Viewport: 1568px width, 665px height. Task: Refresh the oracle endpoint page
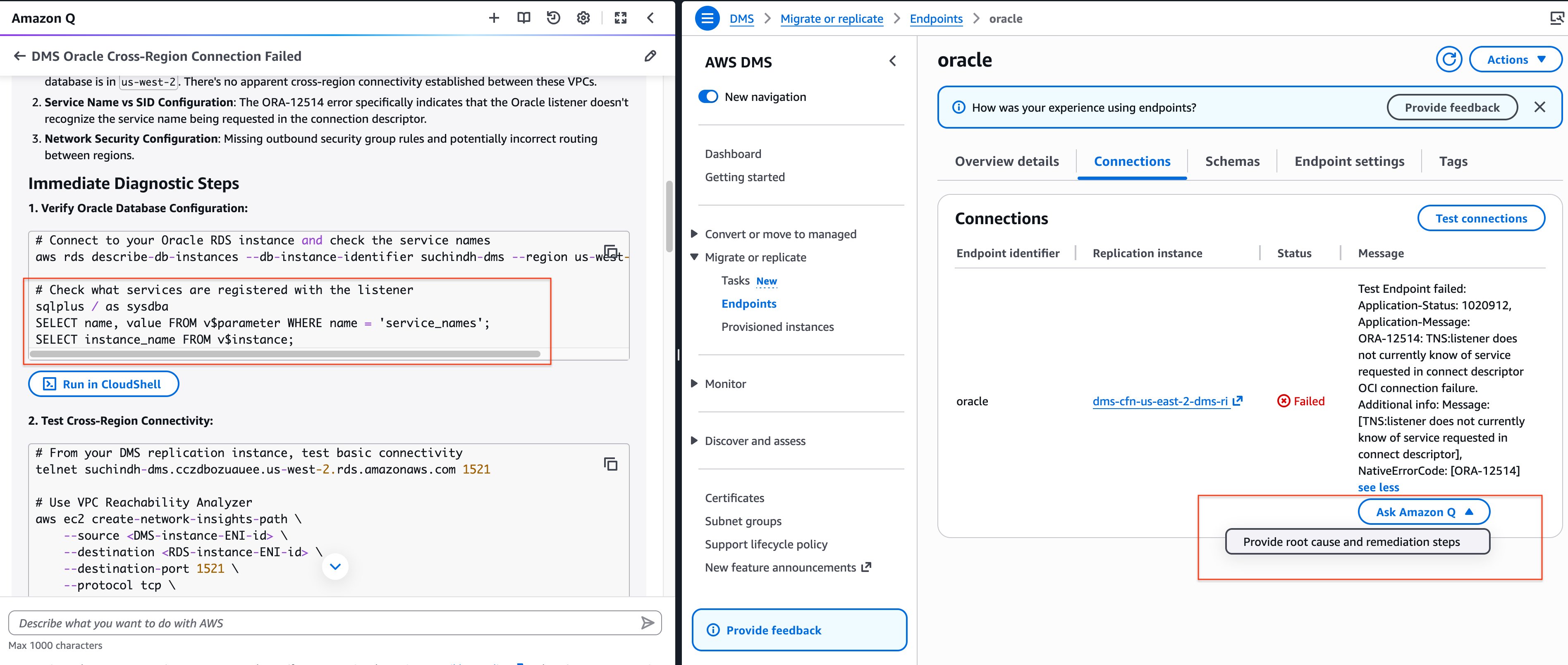pos(1449,59)
